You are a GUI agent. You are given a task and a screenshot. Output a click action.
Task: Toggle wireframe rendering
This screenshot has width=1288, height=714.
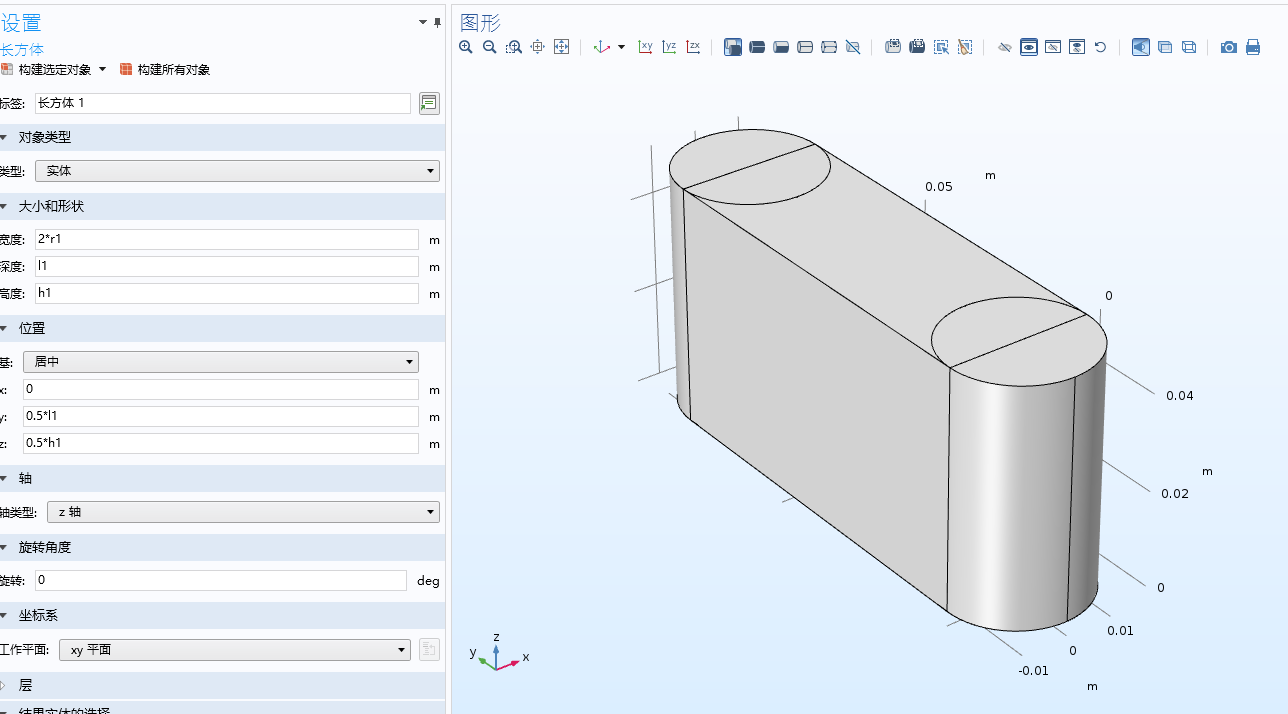pos(1189,47)
